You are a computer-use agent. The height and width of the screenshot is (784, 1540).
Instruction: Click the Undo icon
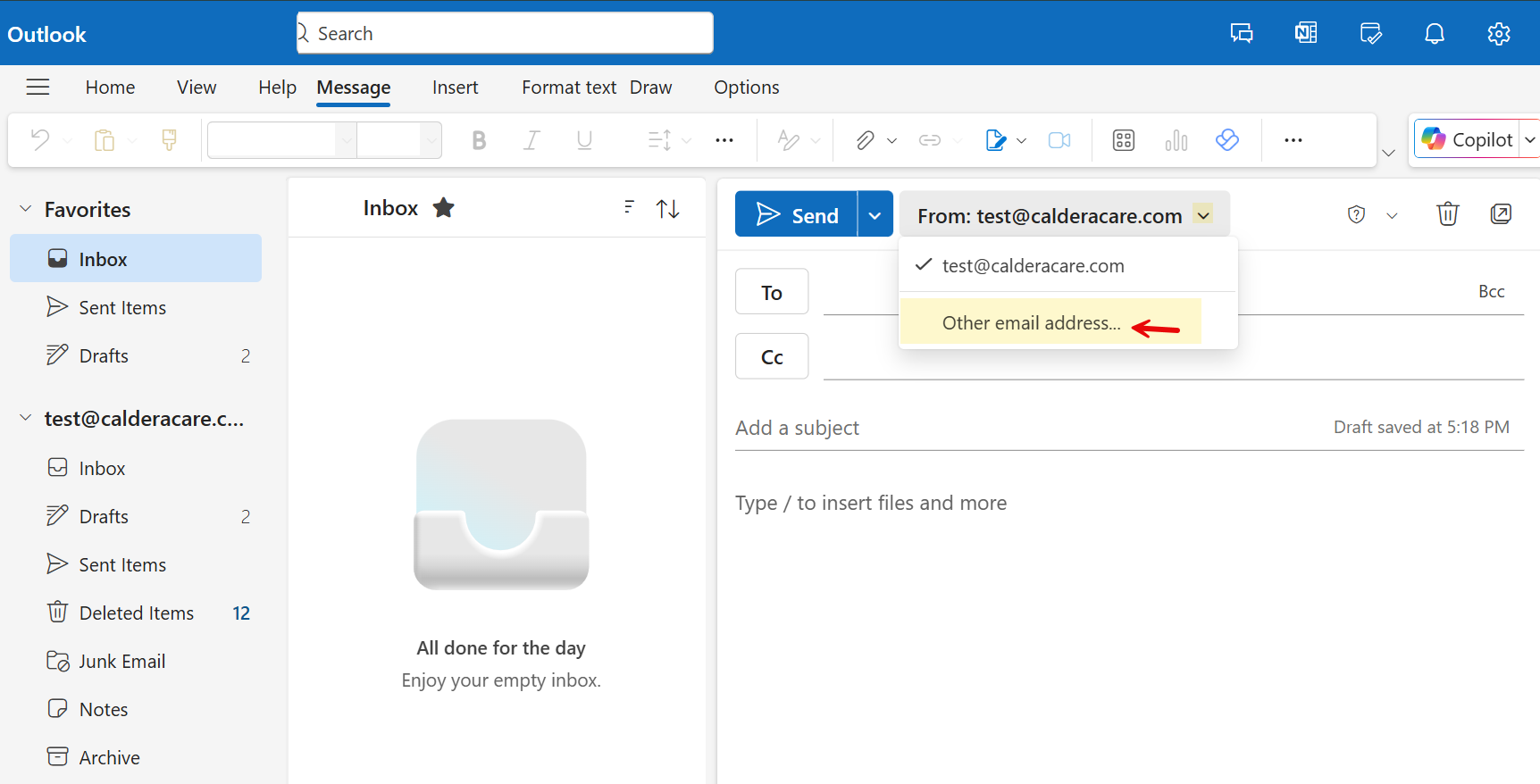(40, 140)
